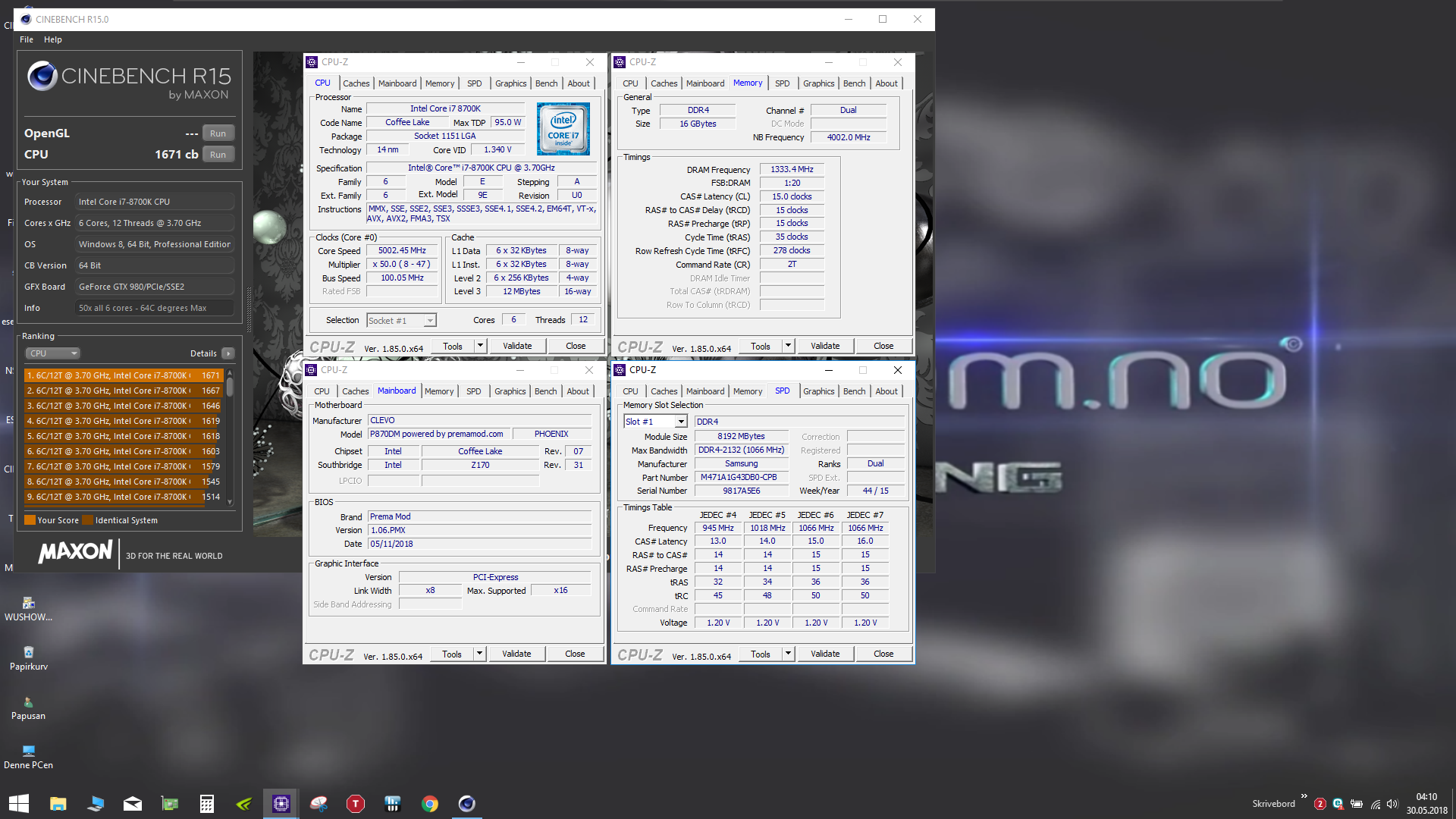Open the blue bars monitoring app on taskbar
1456x819 pixels.
(392, 804)
